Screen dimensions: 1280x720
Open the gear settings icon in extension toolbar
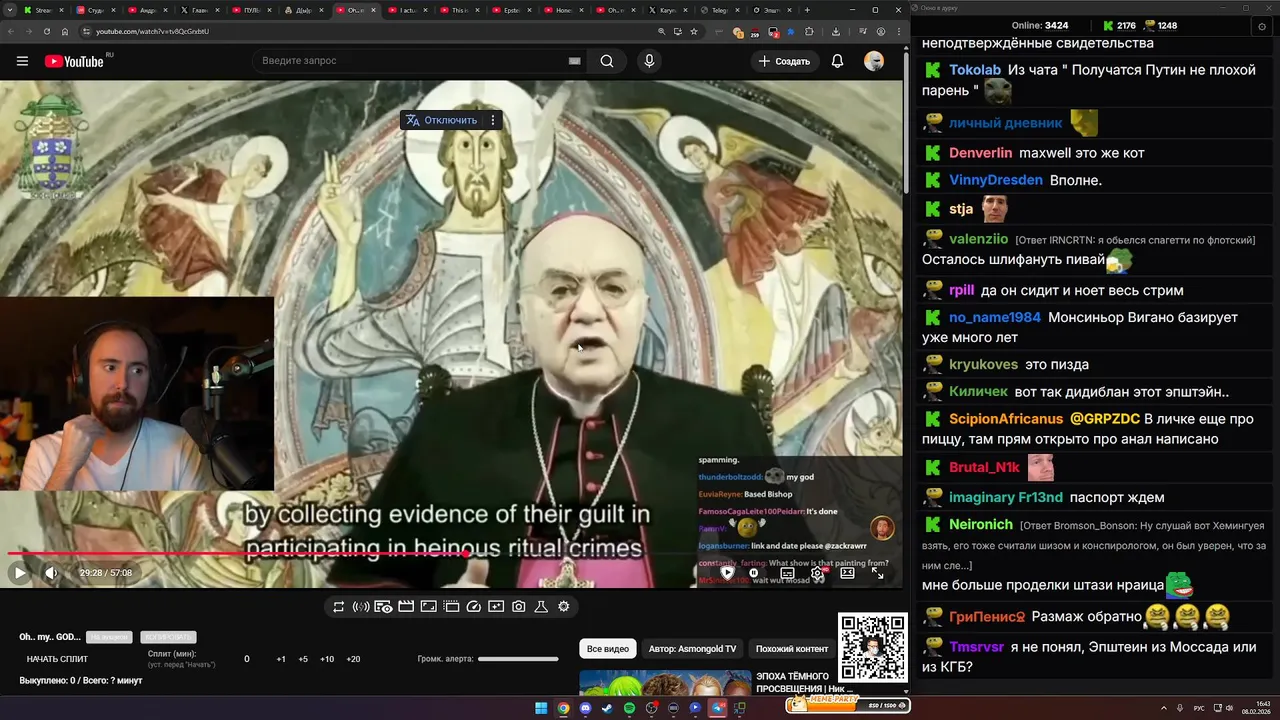564,606
